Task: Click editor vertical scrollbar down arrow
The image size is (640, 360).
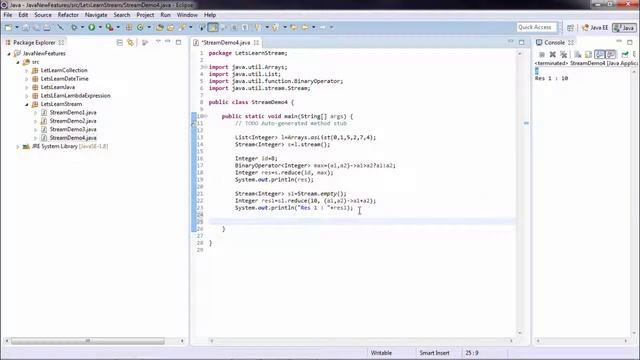Action: coord(520,333)
